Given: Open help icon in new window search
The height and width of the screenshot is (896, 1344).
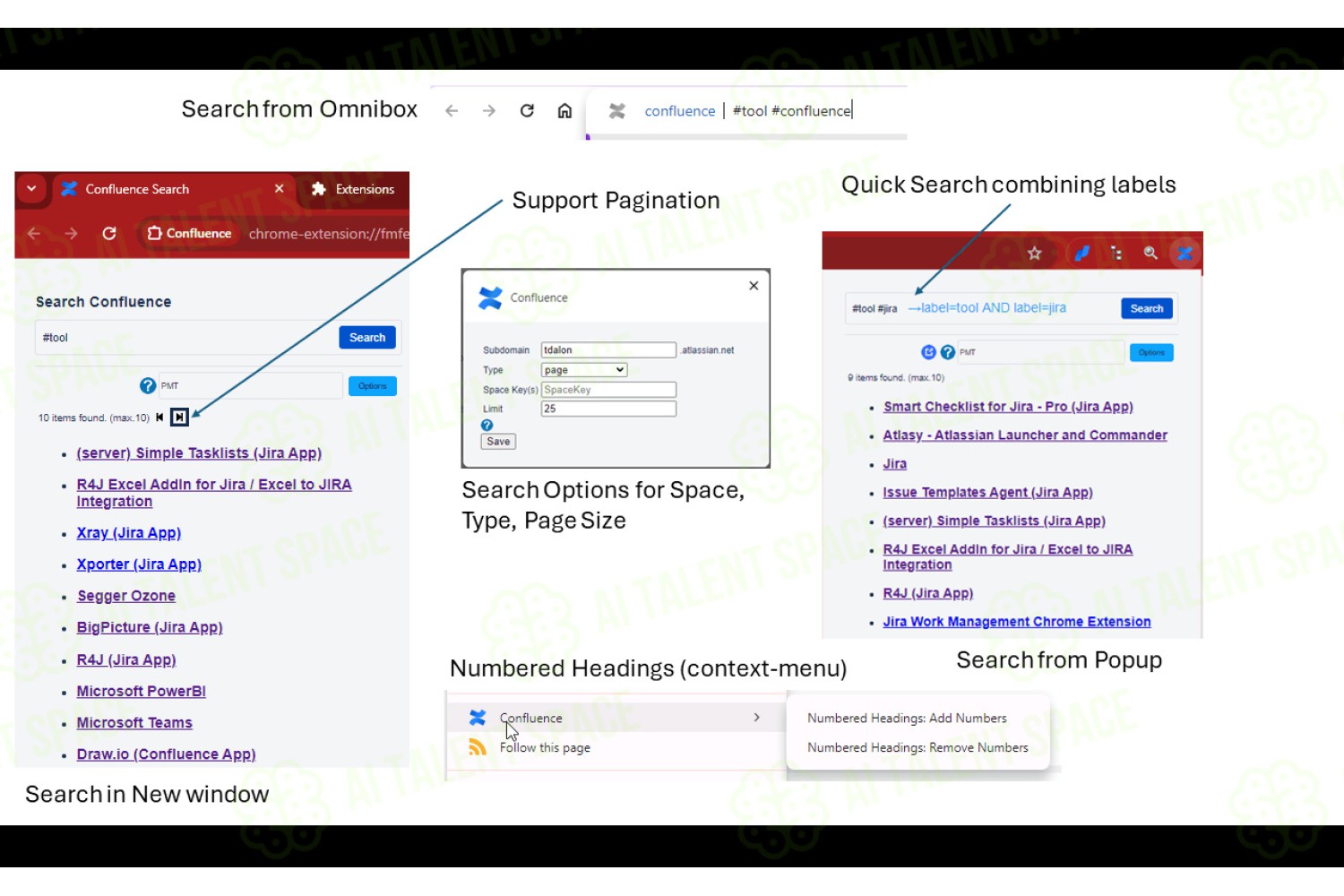Looking at the screenshot, I should tap(148, 385).
